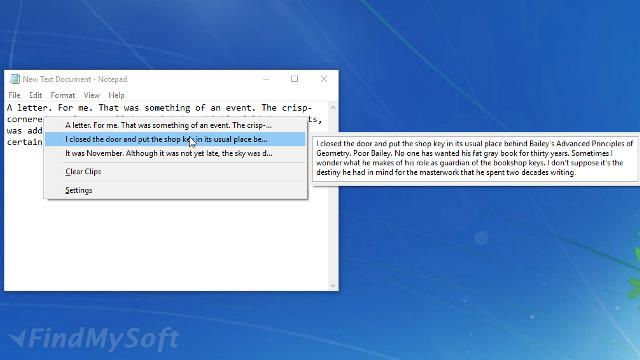Click the clip preview tooltip text
The image size is (640, 360).
[x=475, y=158]
